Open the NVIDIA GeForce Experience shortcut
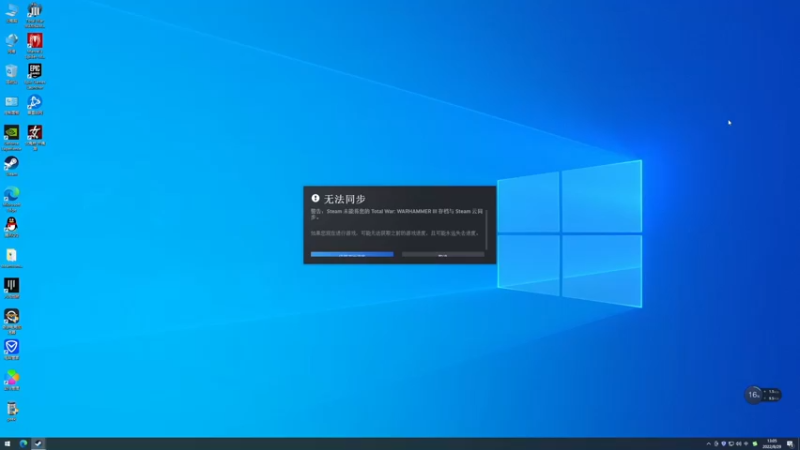Screen dimensions: 800x450 tap(11, 137)
